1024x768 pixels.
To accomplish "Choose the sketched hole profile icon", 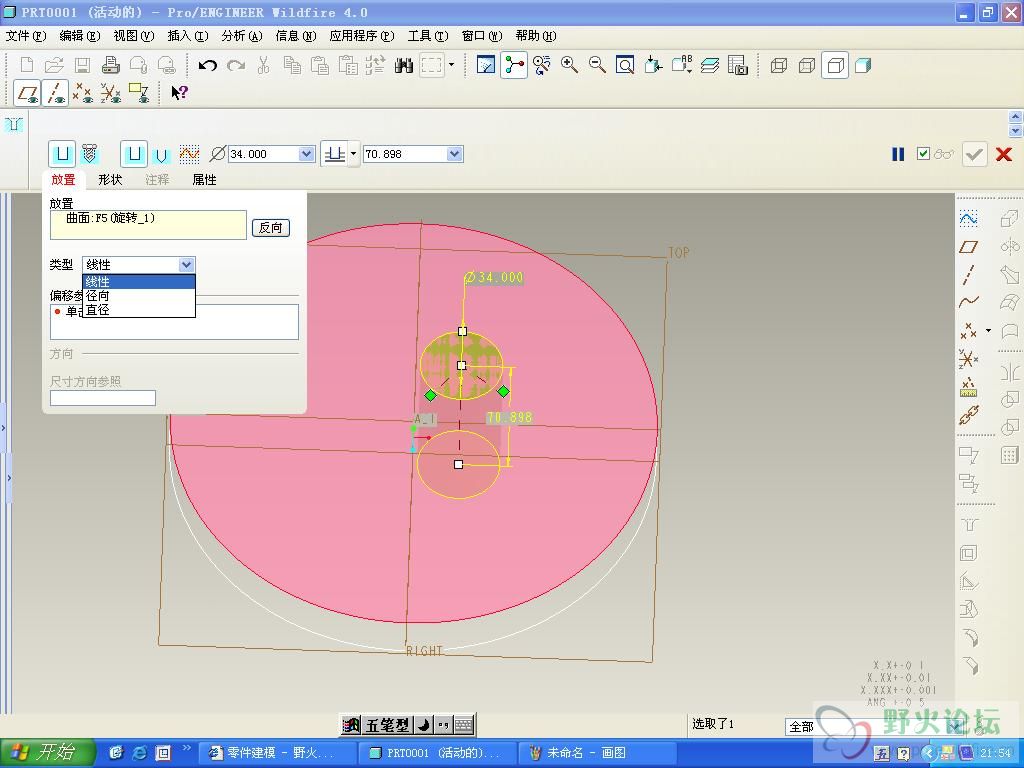I will click(189, 154).
